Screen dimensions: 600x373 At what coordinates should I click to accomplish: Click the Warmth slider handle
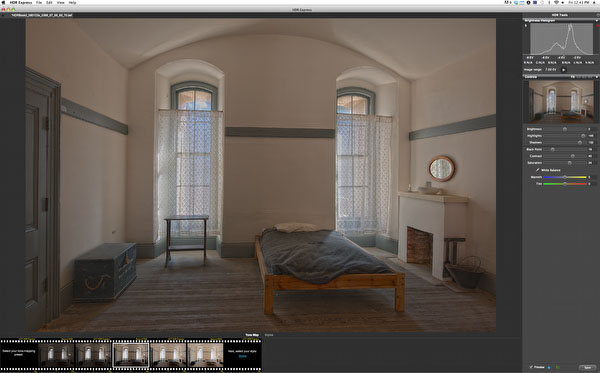pyautogui.click(x=565, y=177)
